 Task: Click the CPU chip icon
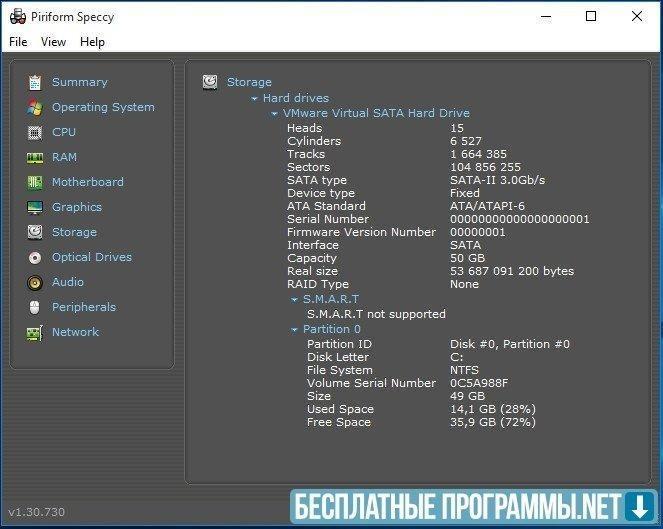pyautogui.click(x=35, y=132)
